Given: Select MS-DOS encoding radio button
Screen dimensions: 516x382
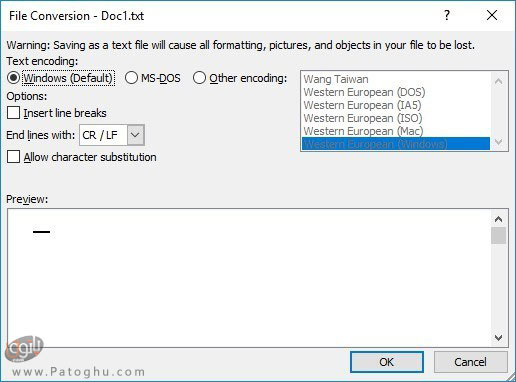Looking at the screenshot, I should (x=131, y=78).
